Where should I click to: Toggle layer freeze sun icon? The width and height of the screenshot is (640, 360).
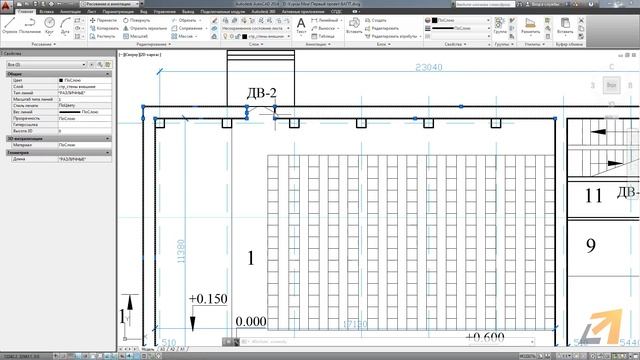[231, 36]
